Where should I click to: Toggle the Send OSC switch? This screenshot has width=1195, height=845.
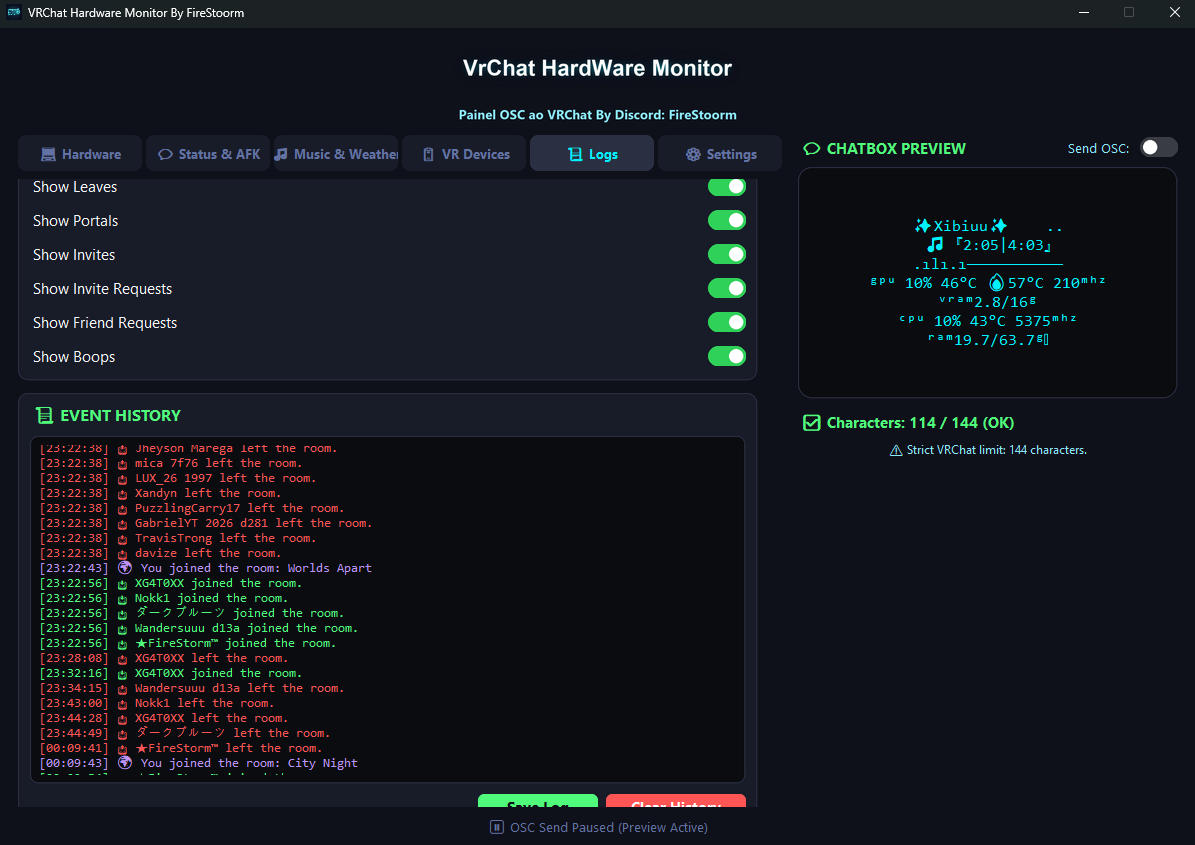pos(1158,148)
